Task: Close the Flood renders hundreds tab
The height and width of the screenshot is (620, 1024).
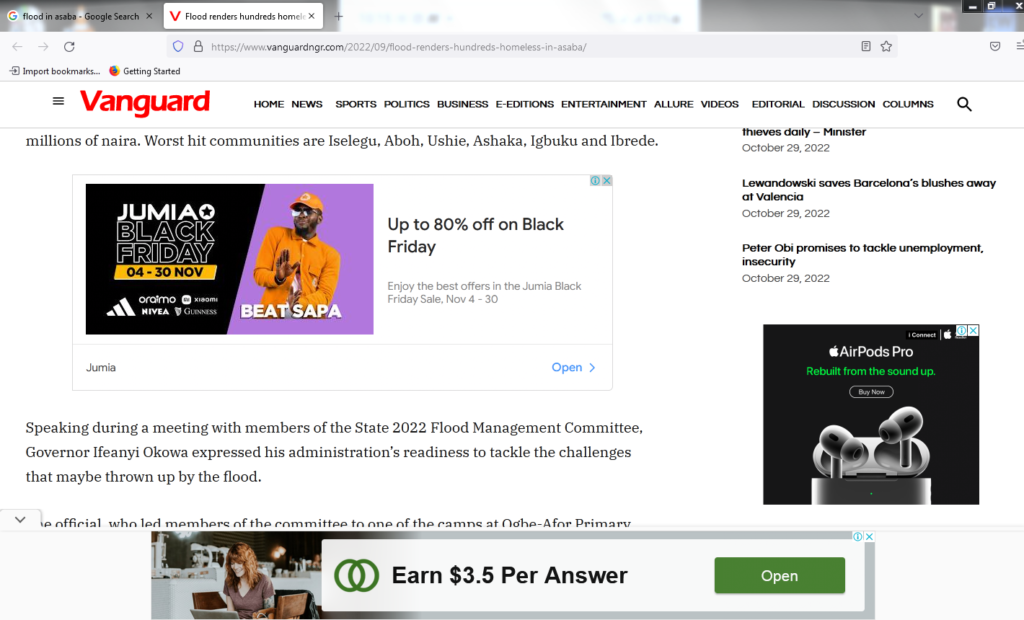Action: 312,16
